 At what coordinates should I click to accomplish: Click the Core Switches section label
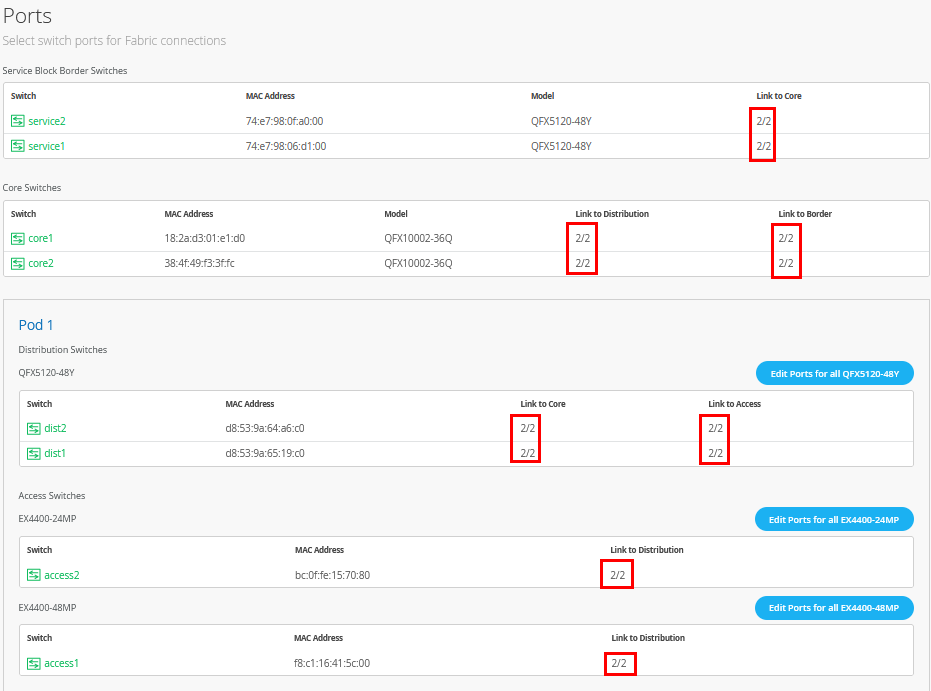pos(31,188)
